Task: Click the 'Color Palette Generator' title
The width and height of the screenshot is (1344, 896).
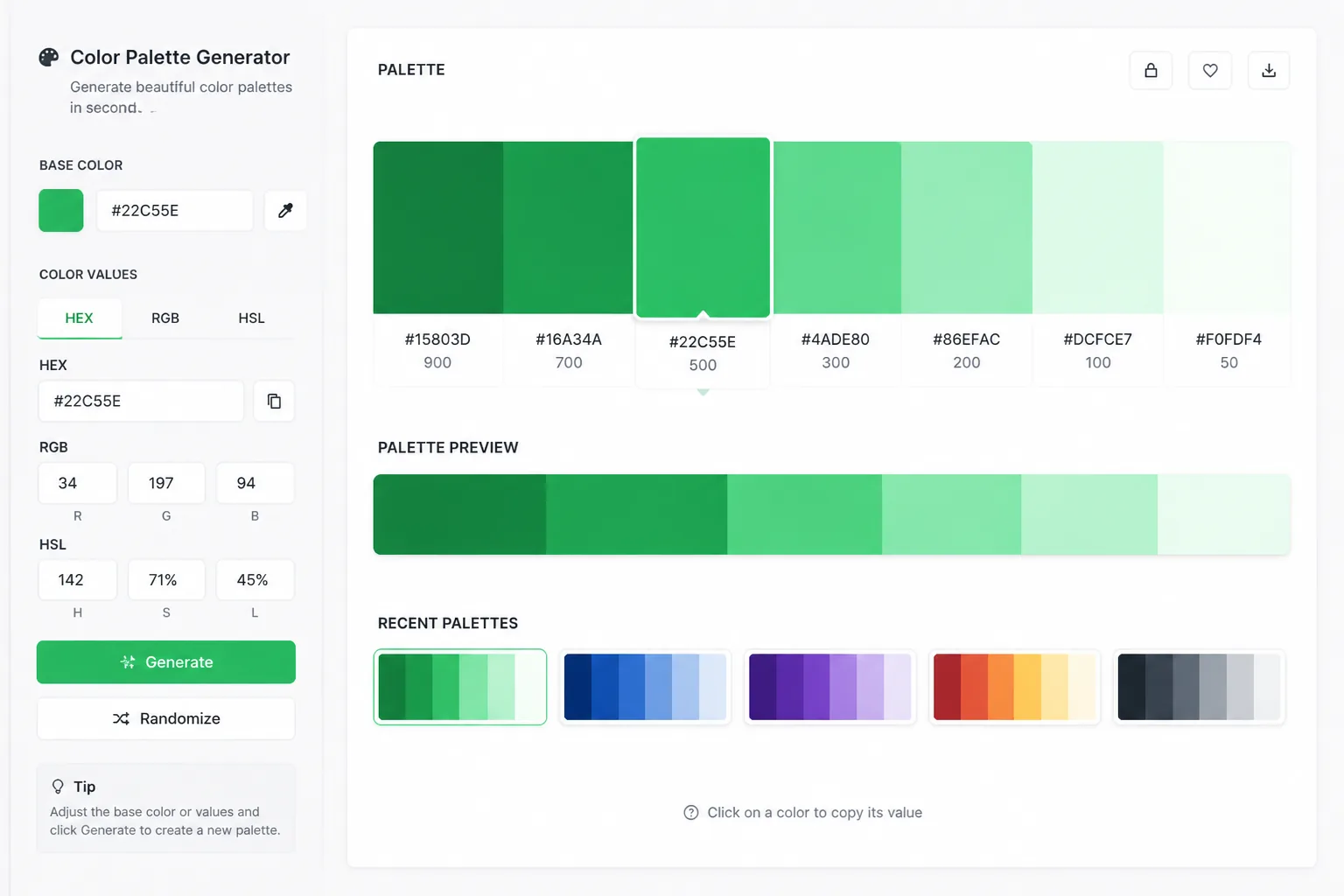Action: pyautogui.click(x=179, y=58)
